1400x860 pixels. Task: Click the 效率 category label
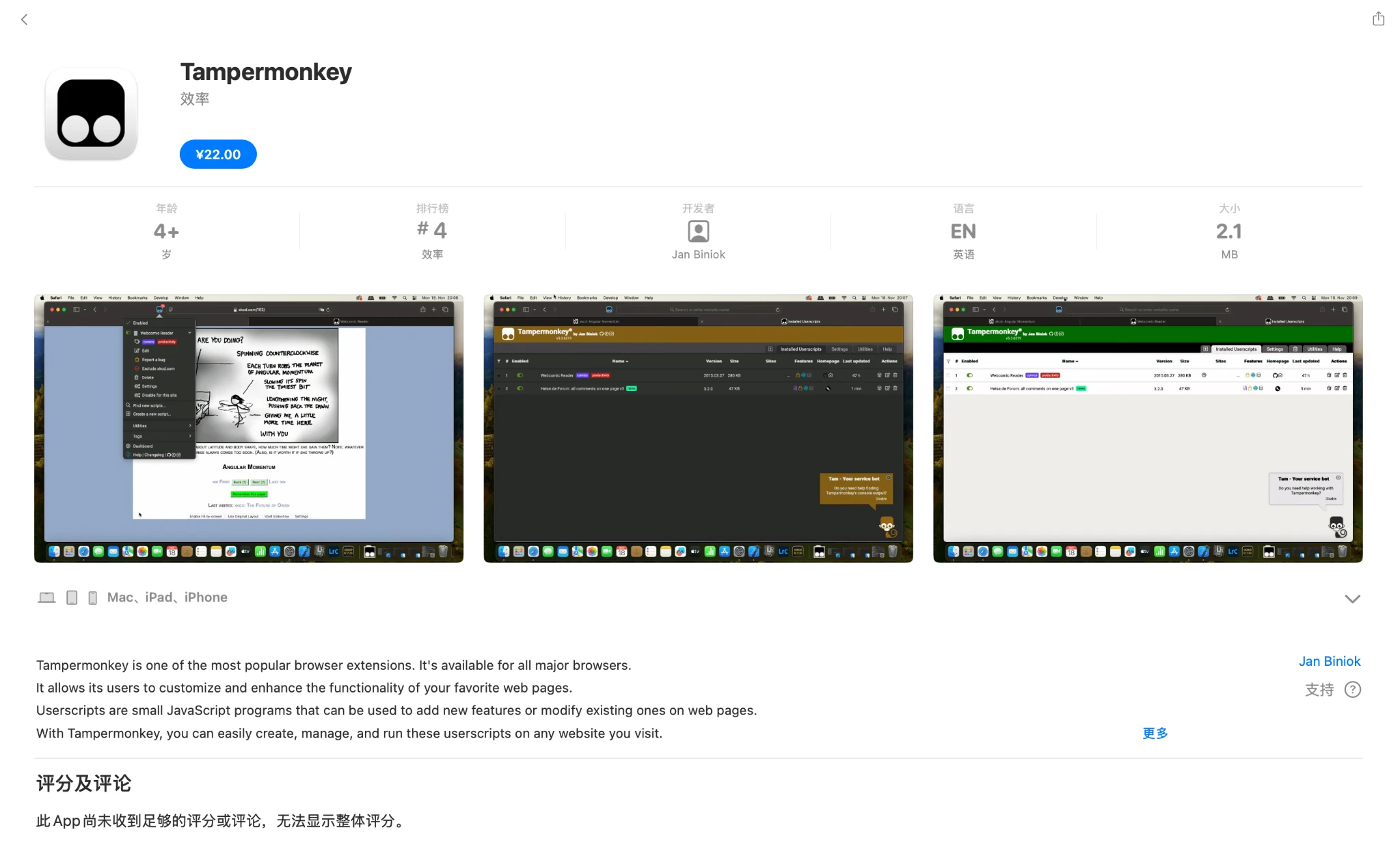click(195, 99)
